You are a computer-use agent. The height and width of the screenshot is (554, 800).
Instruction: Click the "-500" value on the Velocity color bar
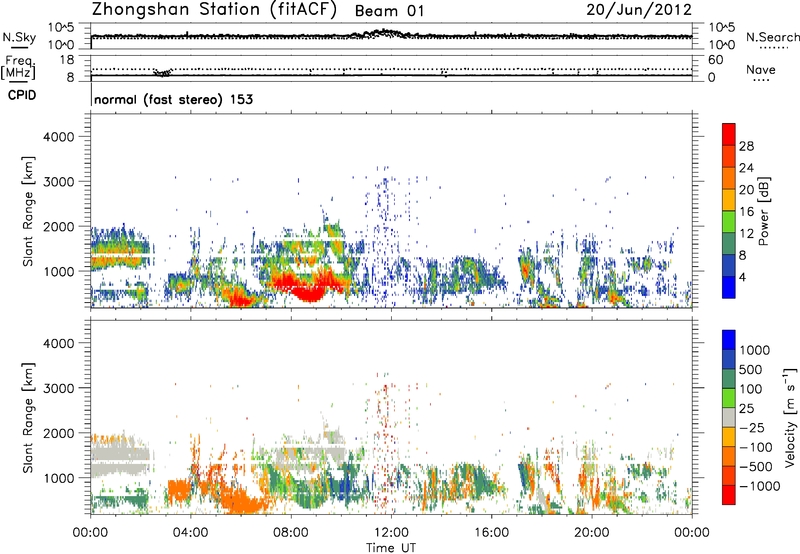pos(756,466)
